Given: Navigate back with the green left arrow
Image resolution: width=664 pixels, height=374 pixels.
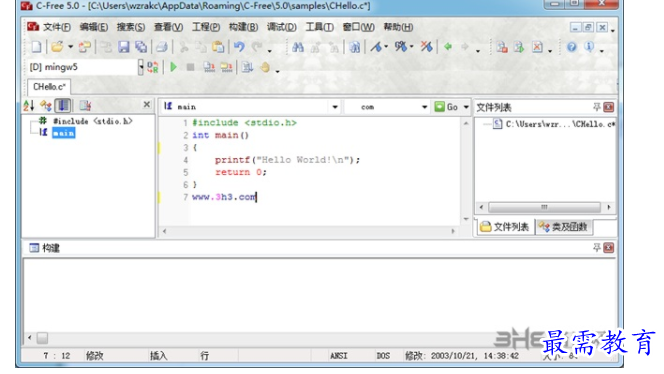Looking at the screenshot, I should coord(448,47).
